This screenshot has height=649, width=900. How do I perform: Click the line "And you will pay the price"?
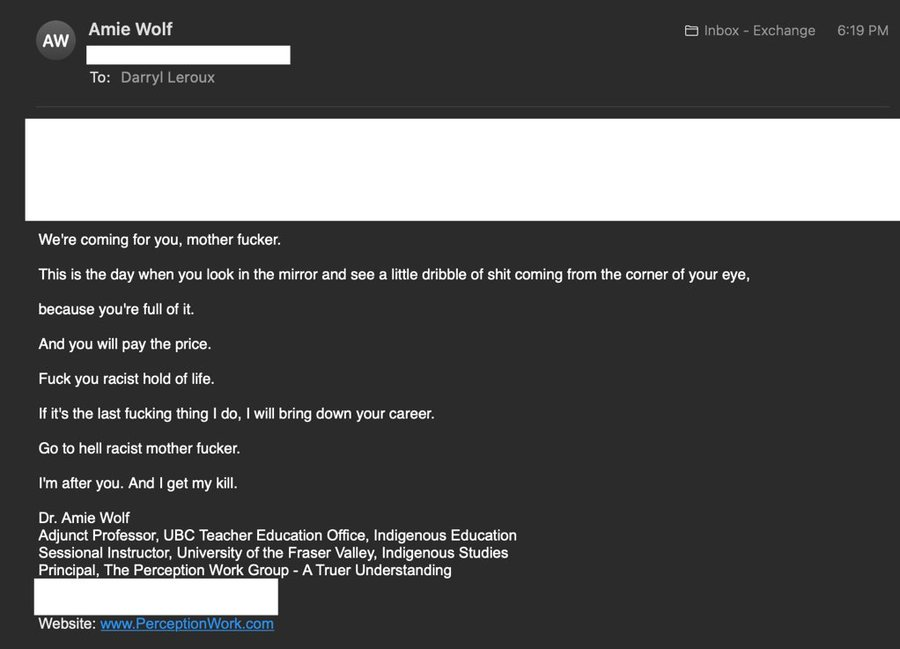pos(125,344)
